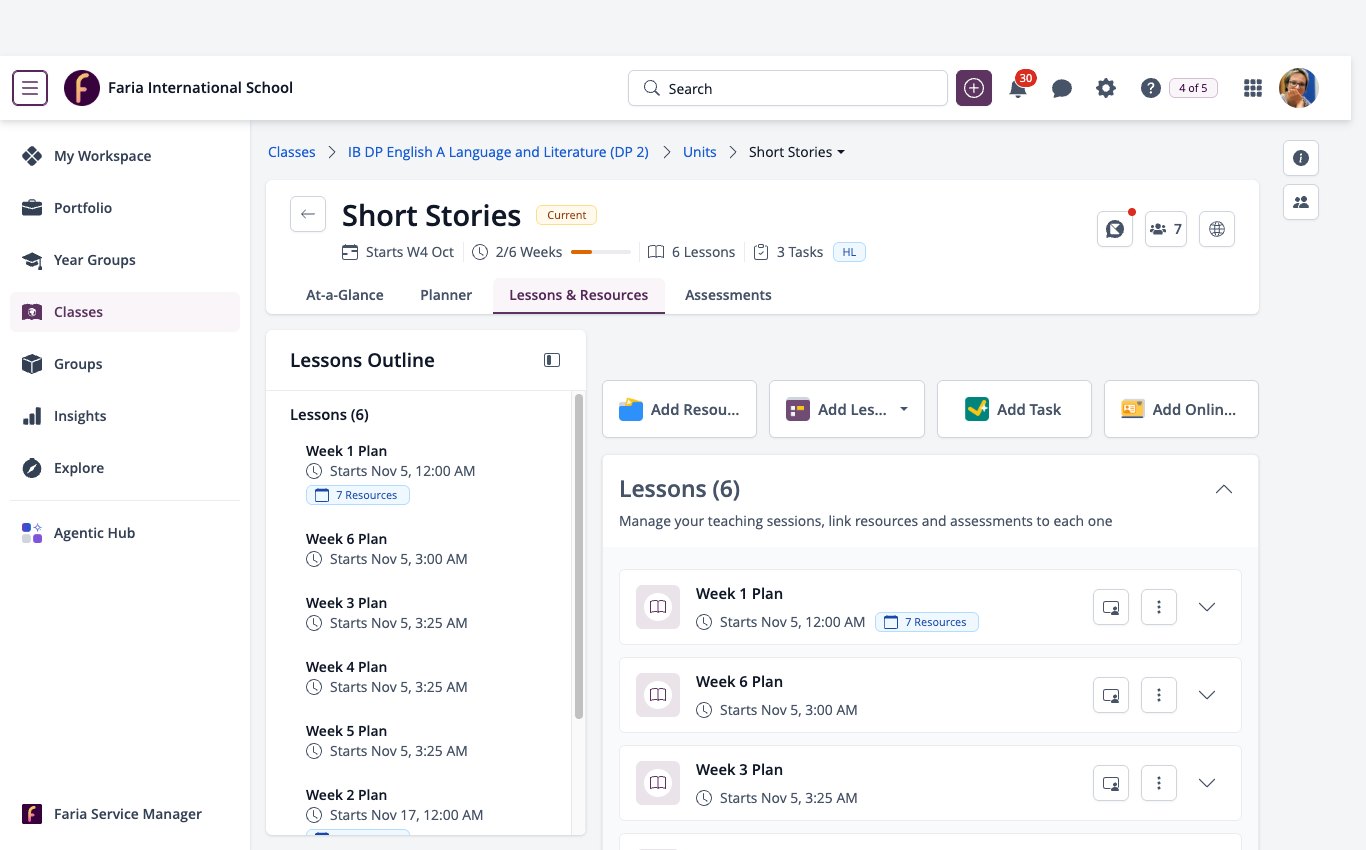The image size is (1366, 850).
Task: Open the app launcher grid icon
Action: click(1252, 88)
